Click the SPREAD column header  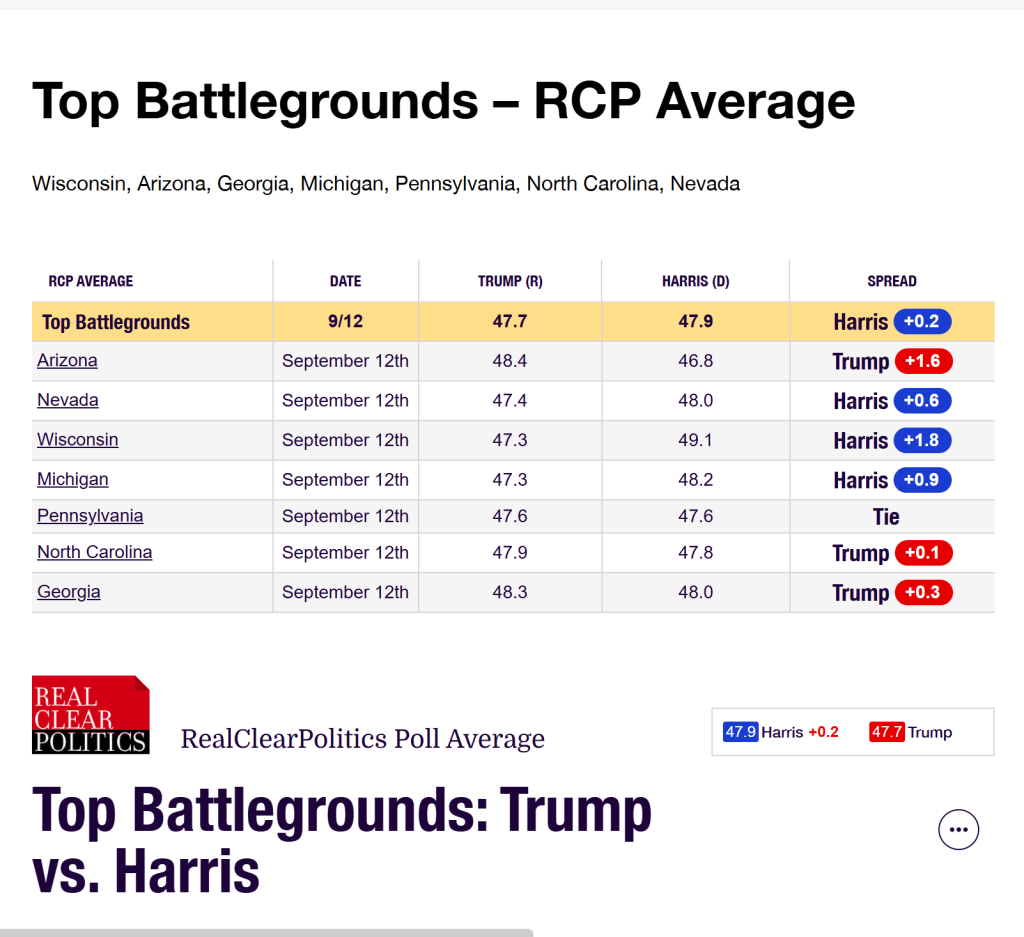click(891, 281)
